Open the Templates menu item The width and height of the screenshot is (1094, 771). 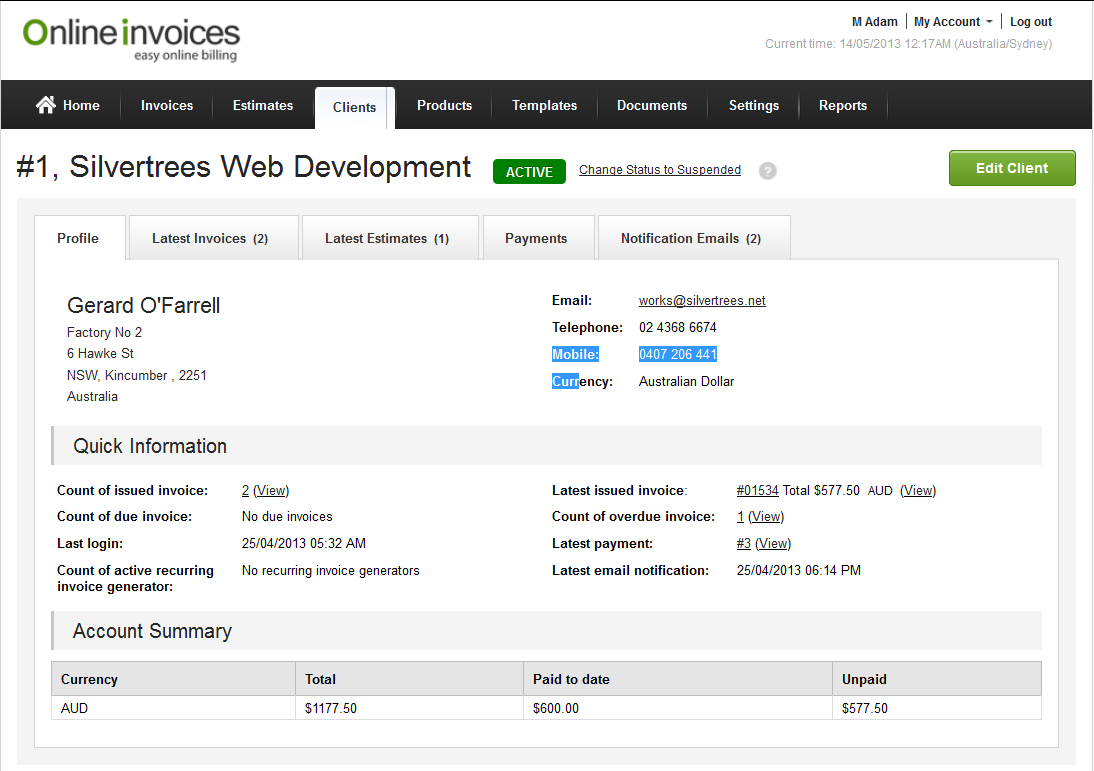click(x=544, y=105)
